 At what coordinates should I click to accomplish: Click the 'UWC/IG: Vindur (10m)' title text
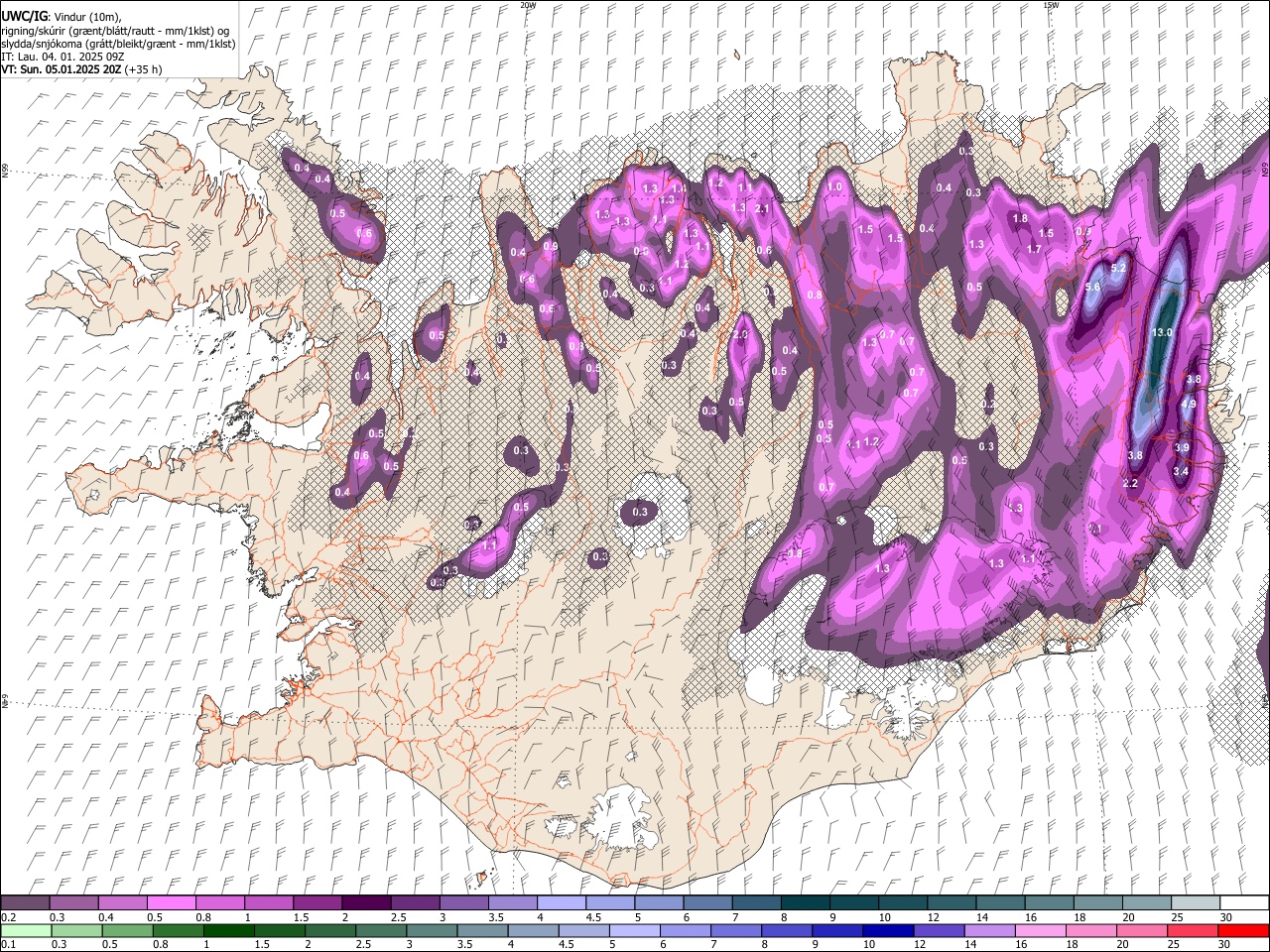tap(61, 17)
